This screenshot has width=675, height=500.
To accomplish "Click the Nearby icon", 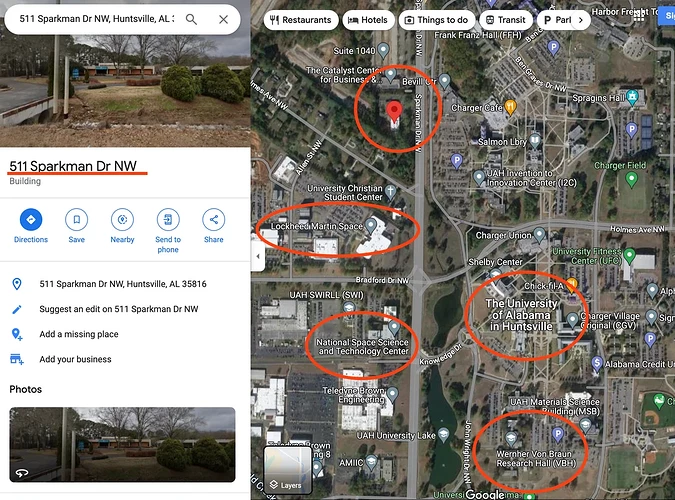I will pyautogui.click(x=122, y=220).
